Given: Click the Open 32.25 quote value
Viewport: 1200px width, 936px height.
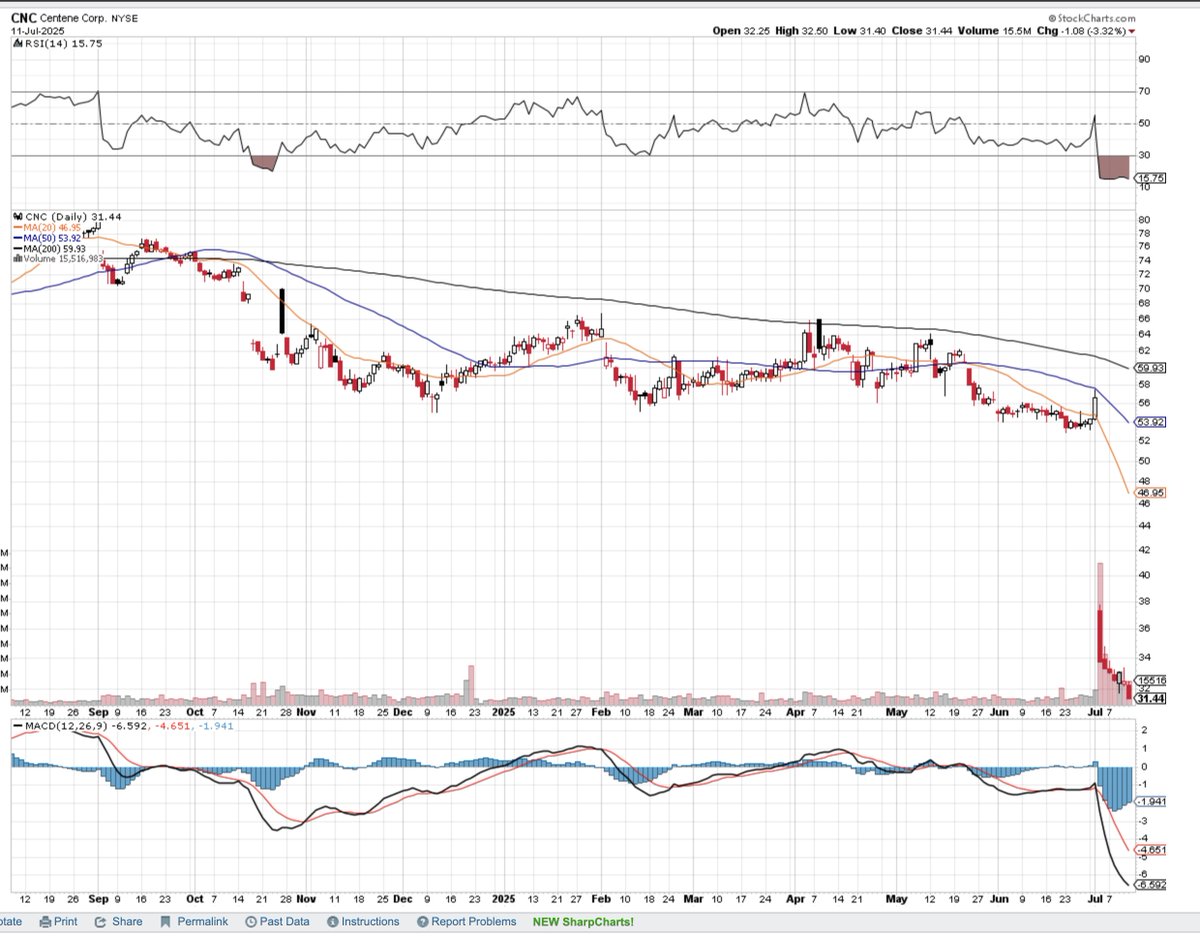Looking at the screenshot, I should (739, 31).
